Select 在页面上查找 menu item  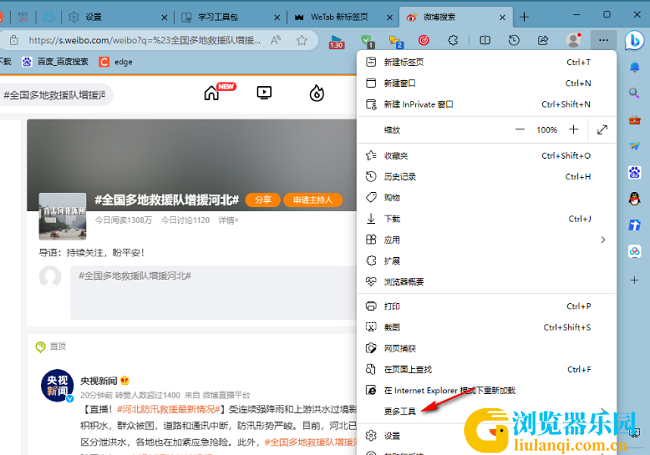tap(487, 370)
